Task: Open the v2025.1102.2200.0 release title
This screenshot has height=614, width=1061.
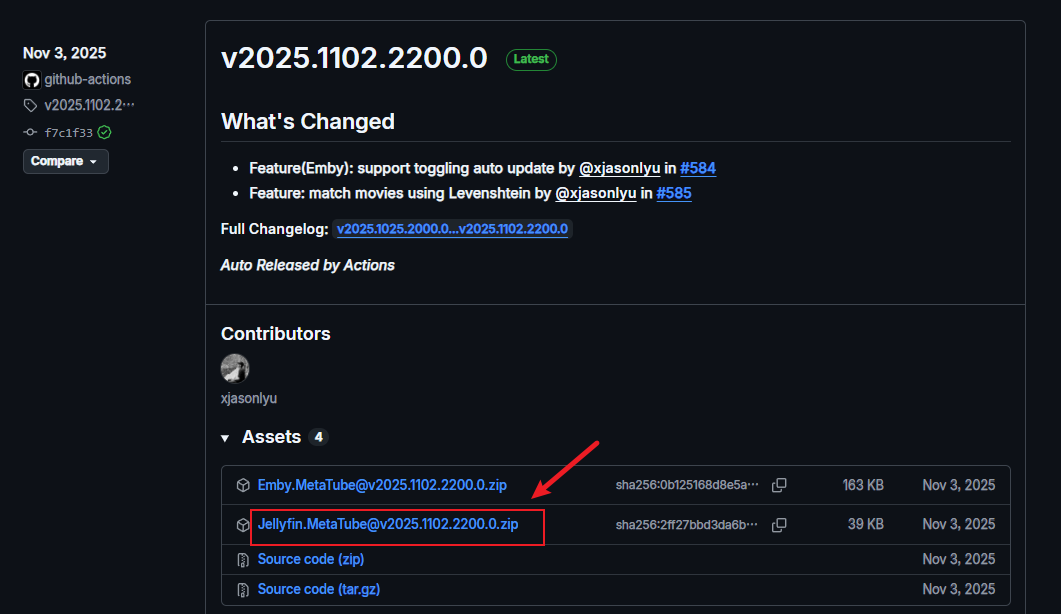Action: [354, 58]
